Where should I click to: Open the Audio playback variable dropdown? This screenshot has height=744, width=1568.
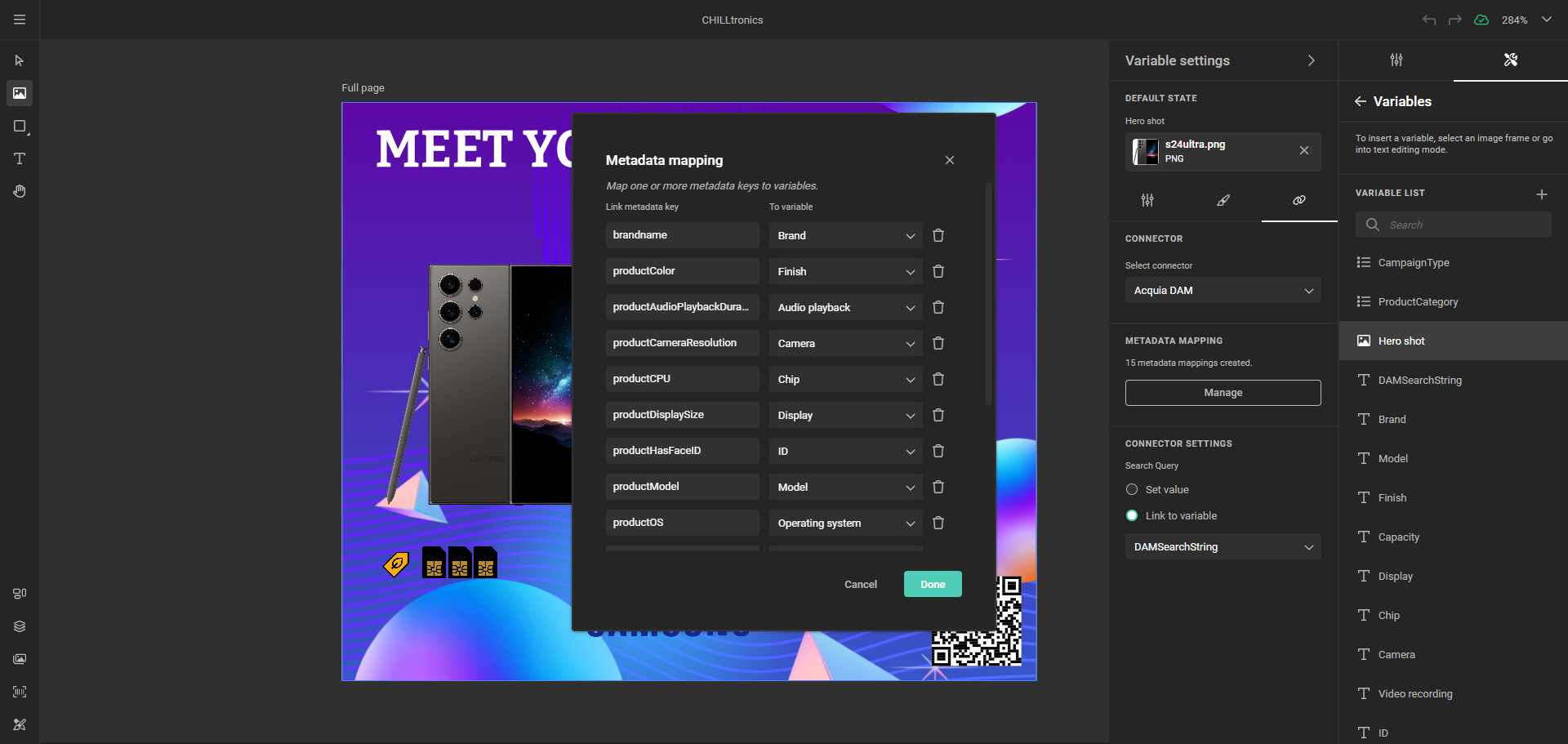pos(846,307)
